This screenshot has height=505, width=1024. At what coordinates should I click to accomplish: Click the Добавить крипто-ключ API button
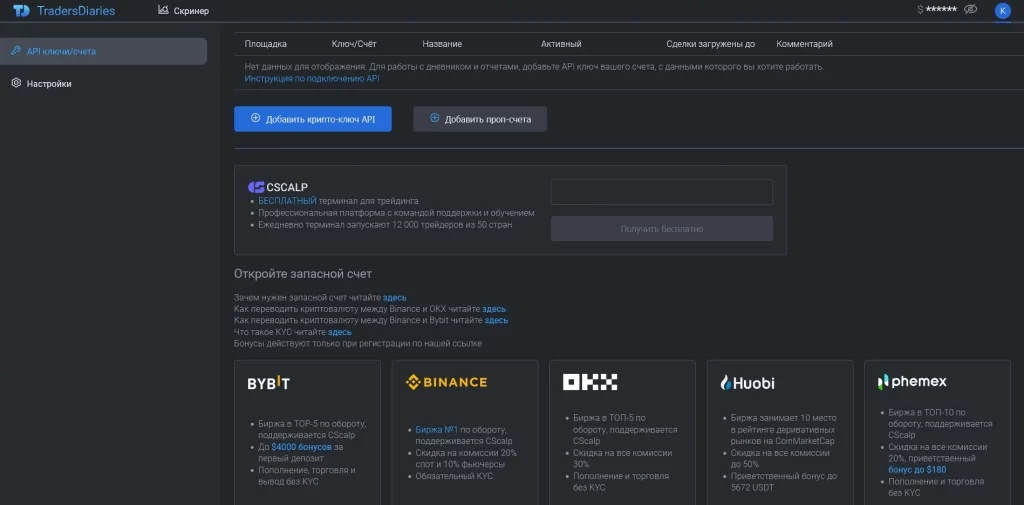(x=313, y=119)
